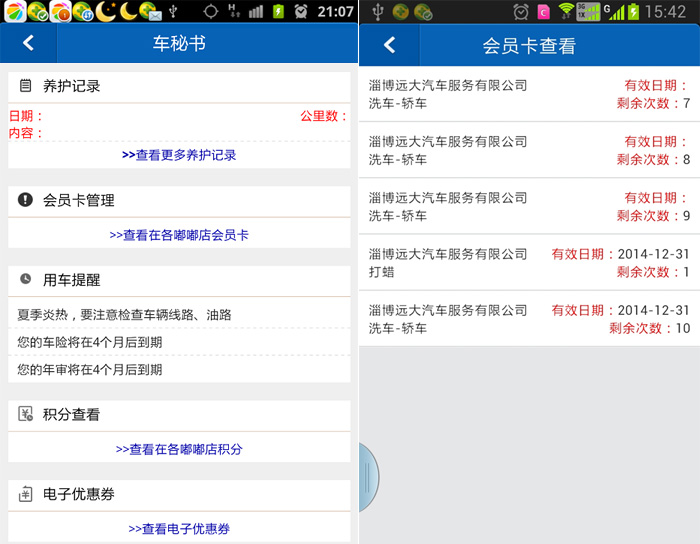Tap the 年审 expiry reminder row
Screen dimensions: 700x544
pos(179,370)
